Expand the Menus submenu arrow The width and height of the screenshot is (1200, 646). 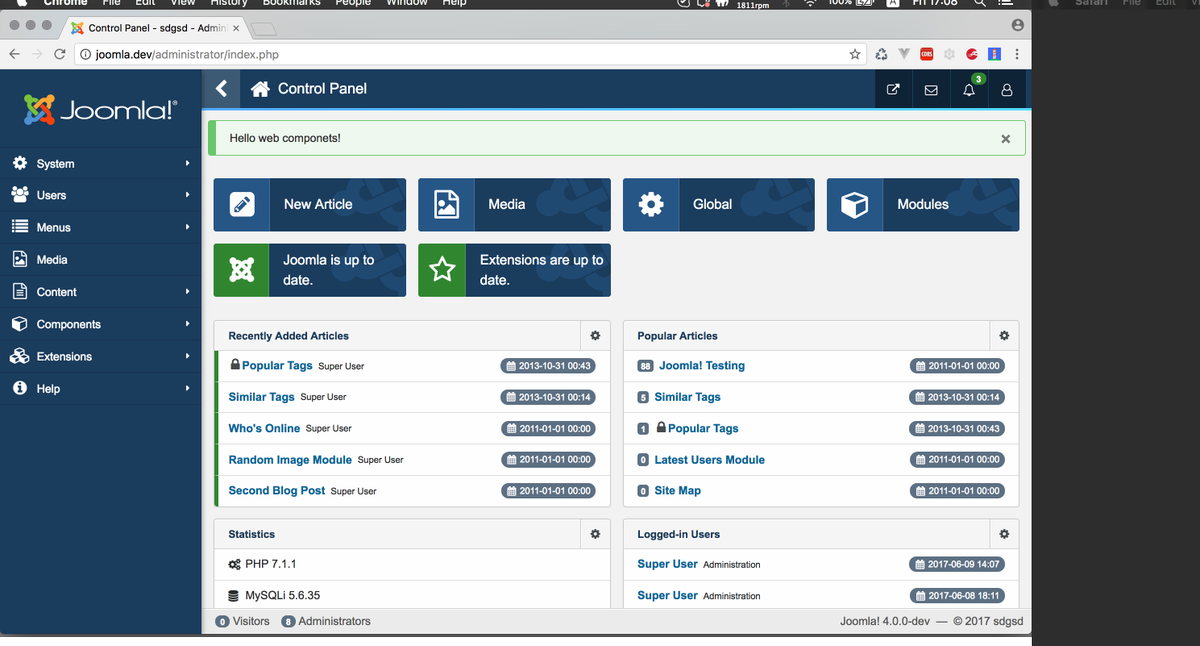[187, 227]
